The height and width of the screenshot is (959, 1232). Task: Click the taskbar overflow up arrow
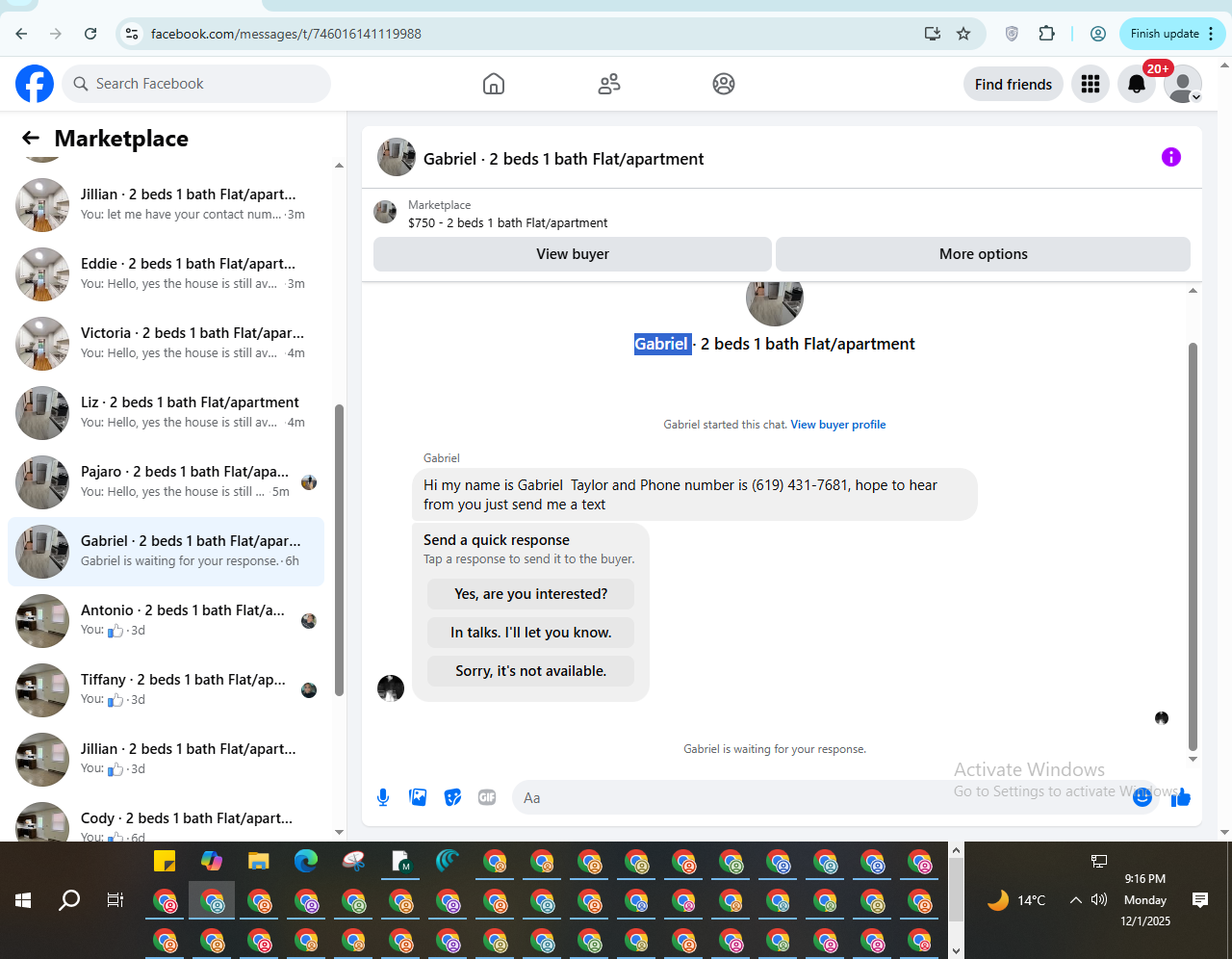[x=956, y=850]
